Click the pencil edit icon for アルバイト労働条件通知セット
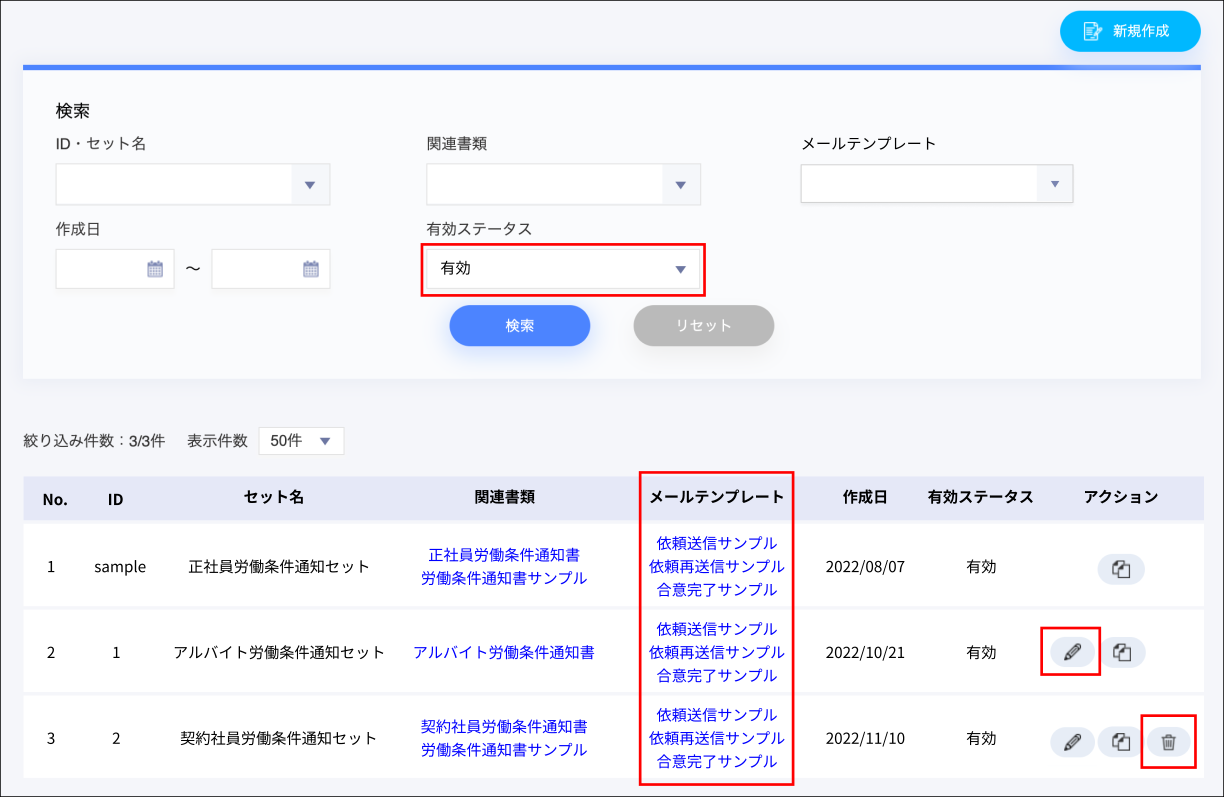1224x797 pixels. coord(1072,653)
